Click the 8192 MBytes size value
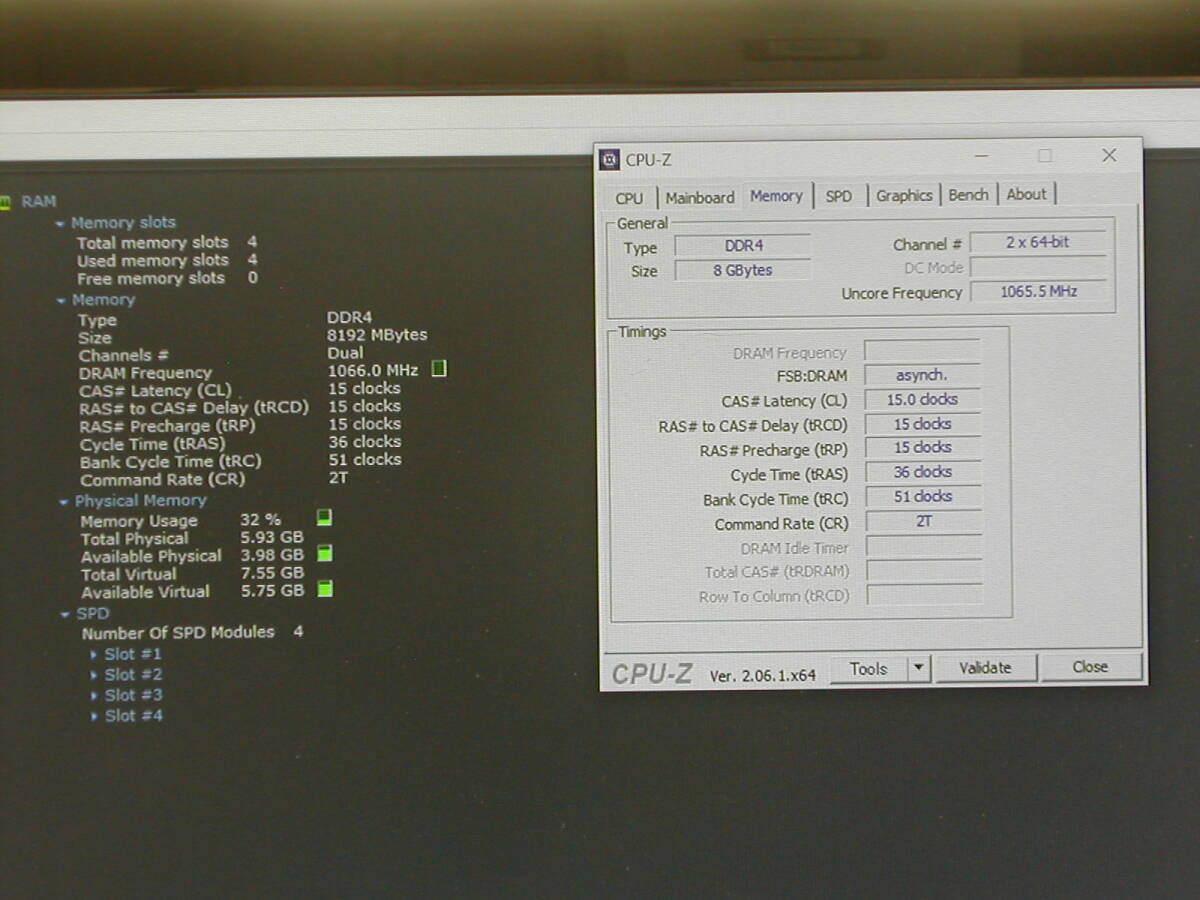The width and height of the screenshot is (1200, 900). (x=377, y=335)
